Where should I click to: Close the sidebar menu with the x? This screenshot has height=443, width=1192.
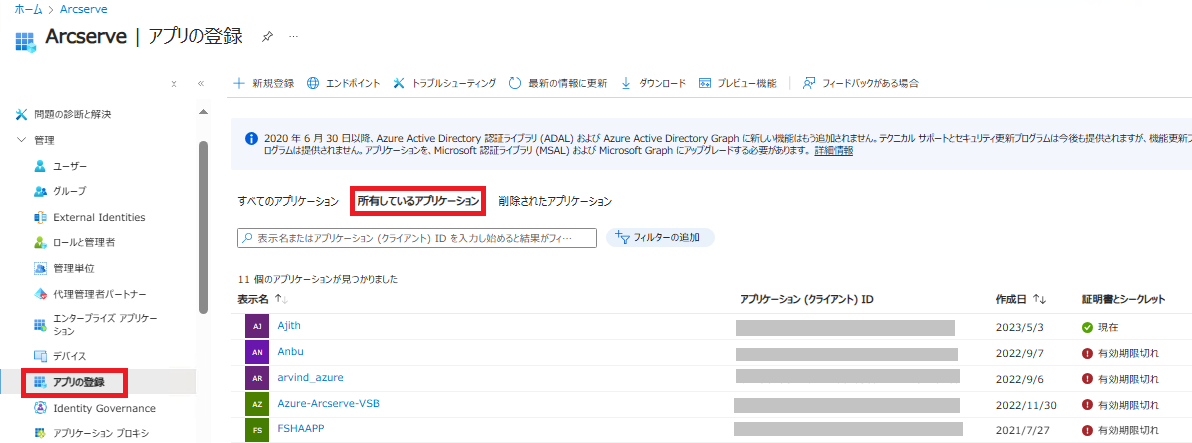174,84
